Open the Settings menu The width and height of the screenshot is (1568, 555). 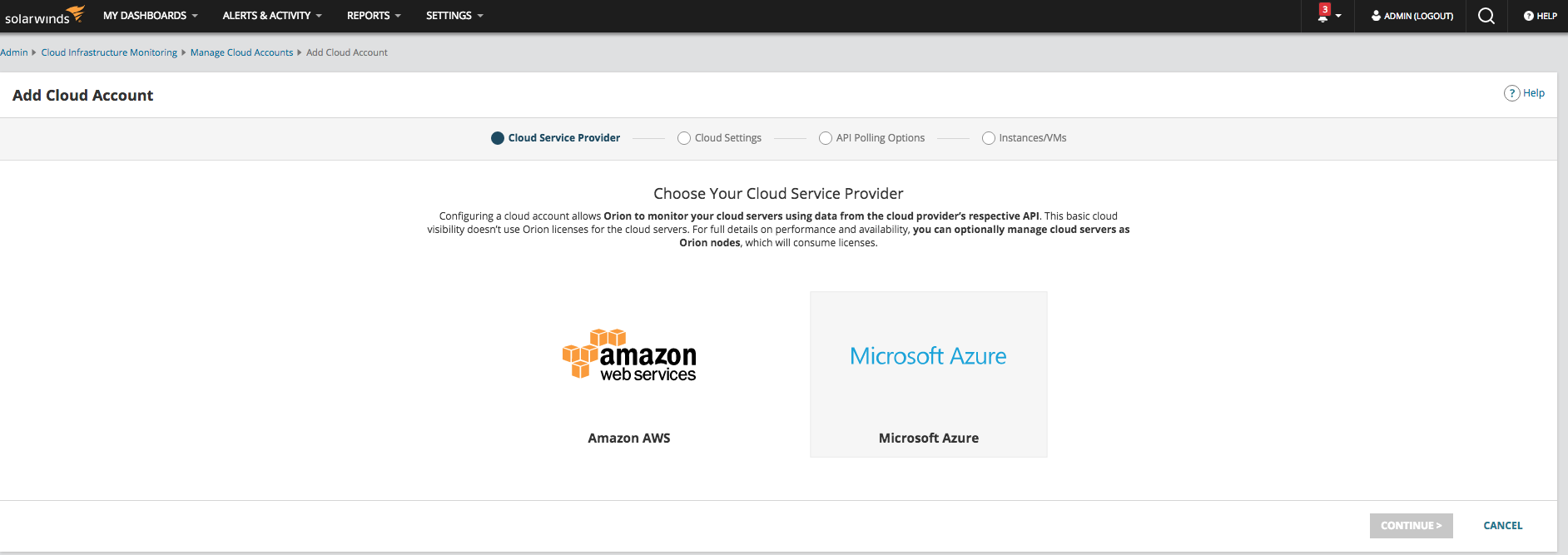coord(454,16)
